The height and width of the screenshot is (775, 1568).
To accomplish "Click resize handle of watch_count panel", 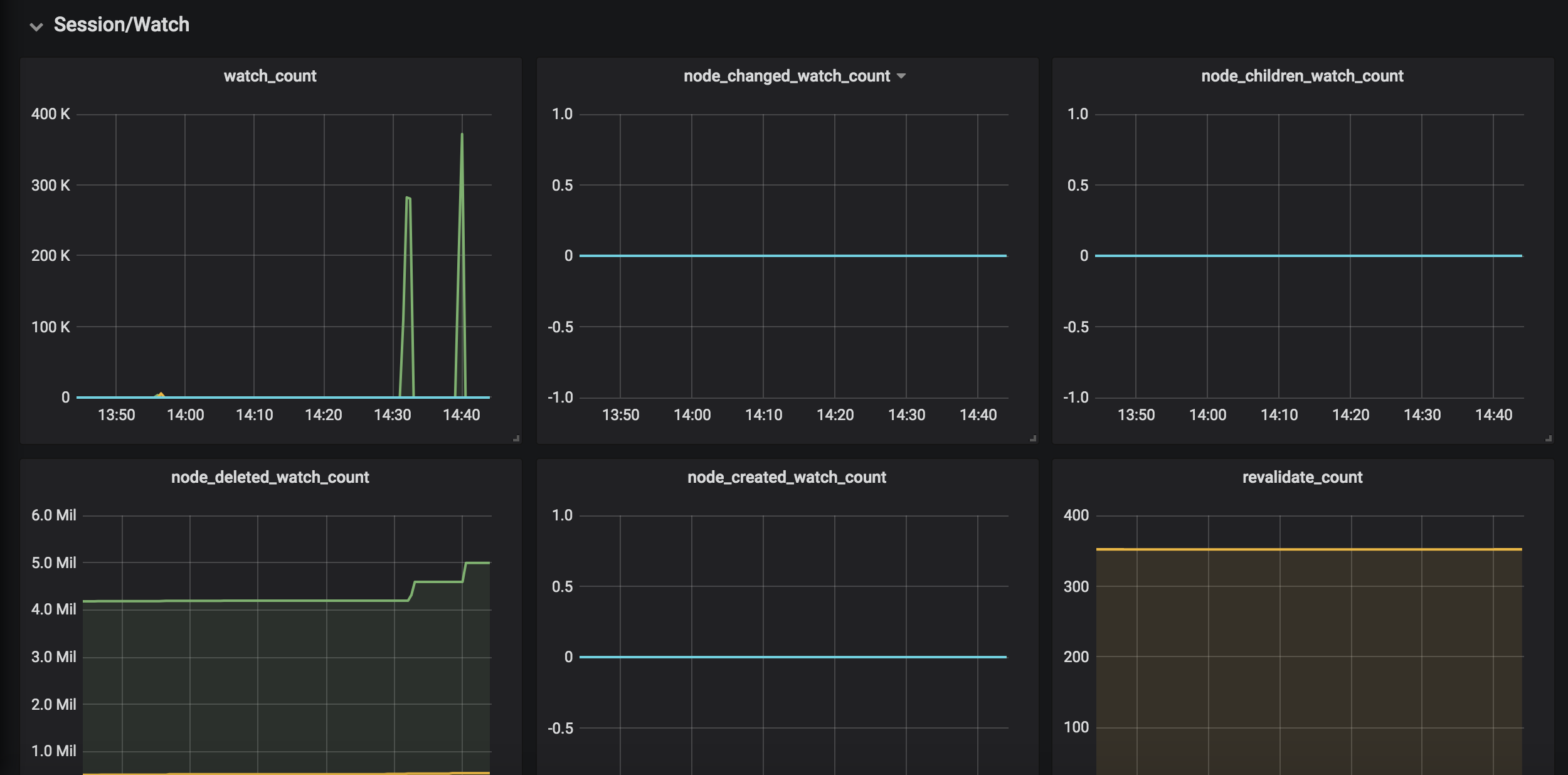I will (x=516, y=438).
